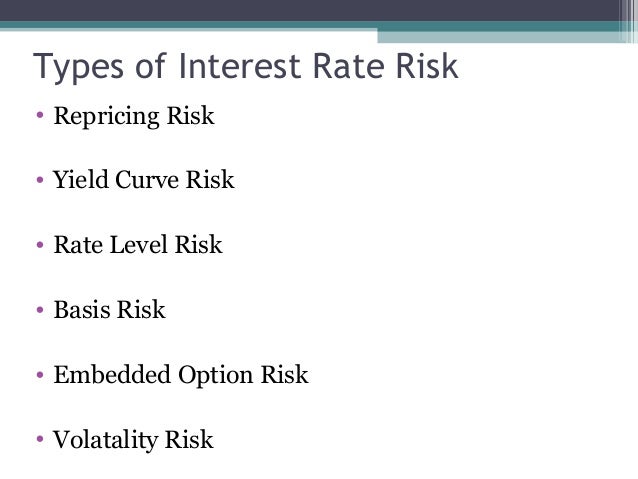
Task: Click the slide title Types of Interest Rate Risk
Action: click(246, 67)
